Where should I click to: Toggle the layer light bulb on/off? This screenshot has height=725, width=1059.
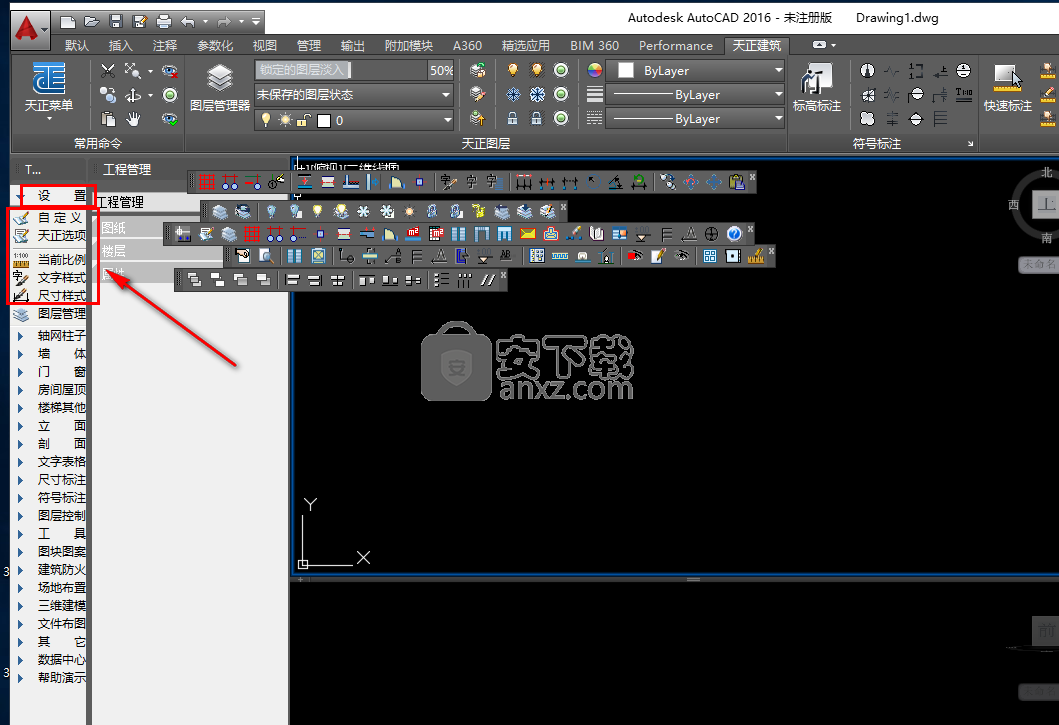point(265,120)
